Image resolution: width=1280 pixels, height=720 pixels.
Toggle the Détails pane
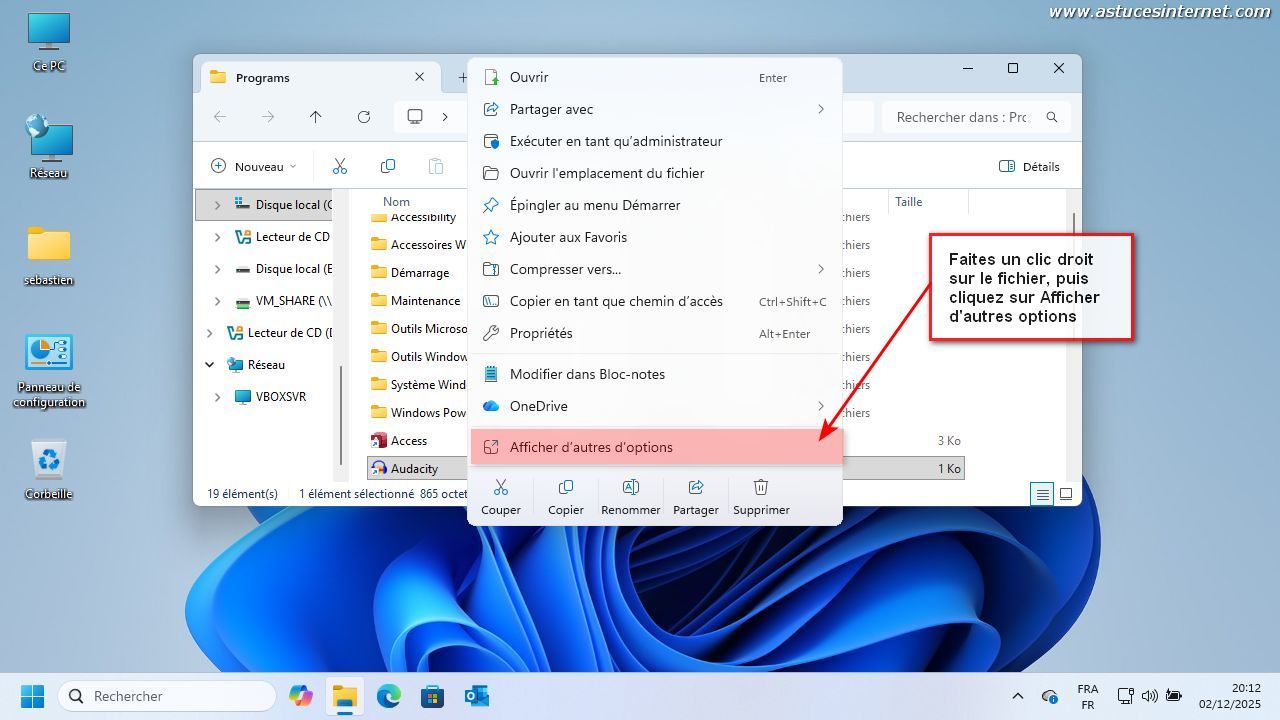pyautogui.click(x=1029, y=167)
